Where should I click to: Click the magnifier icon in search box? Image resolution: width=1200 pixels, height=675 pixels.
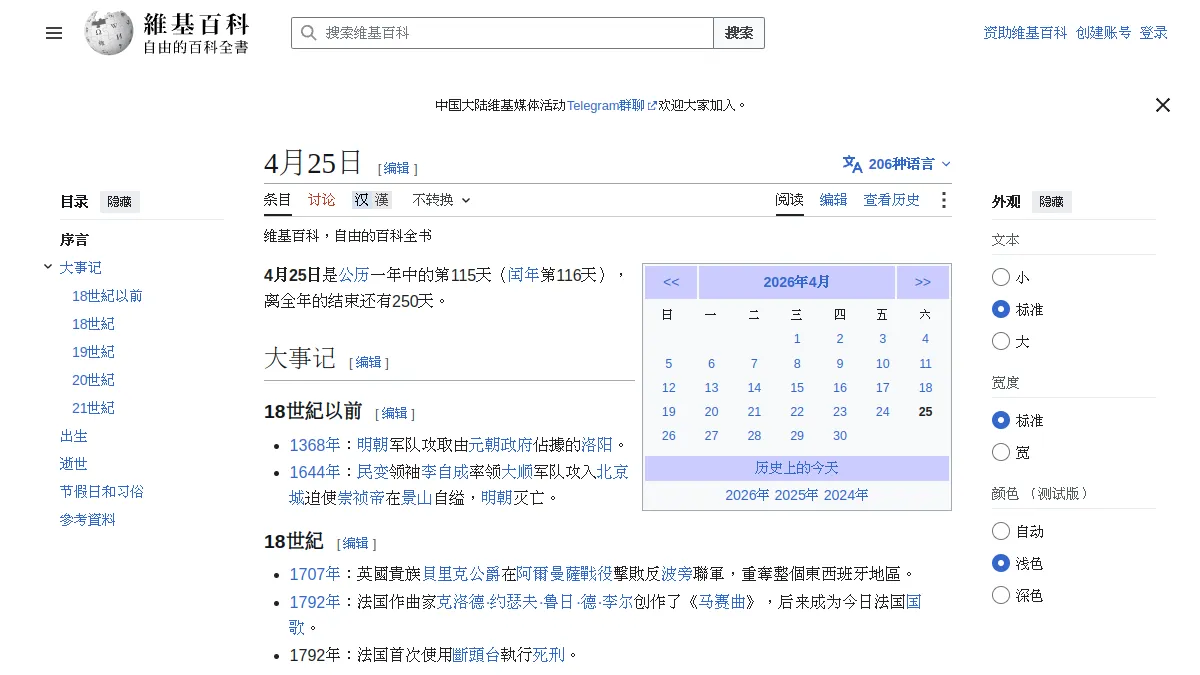[308, 33]
